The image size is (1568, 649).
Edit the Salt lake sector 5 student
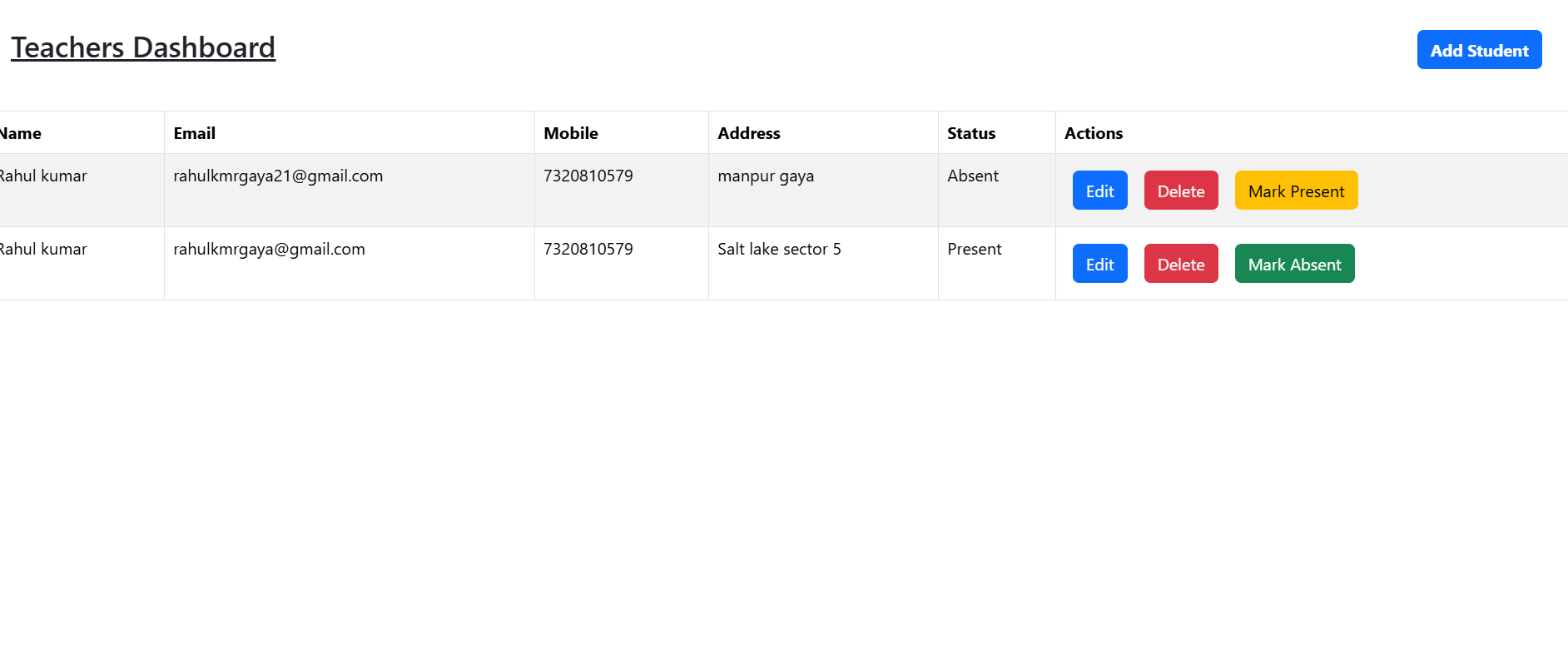[x=1099, y=264]
